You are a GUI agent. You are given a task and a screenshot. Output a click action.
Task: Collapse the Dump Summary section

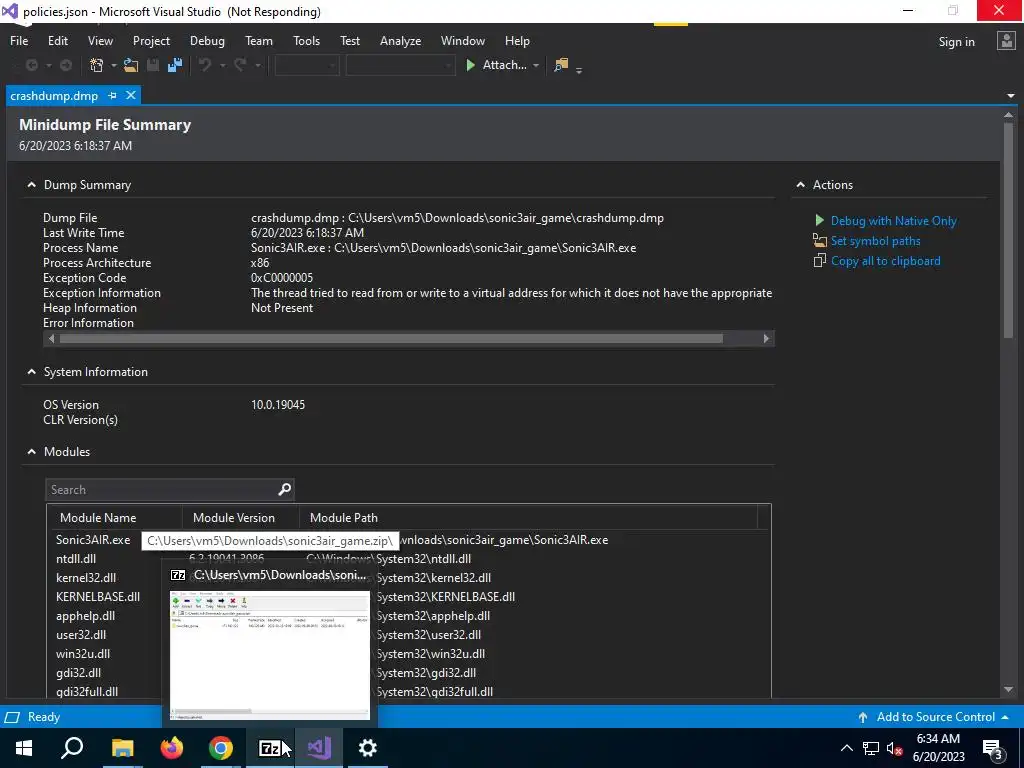(x=31, y=185)
